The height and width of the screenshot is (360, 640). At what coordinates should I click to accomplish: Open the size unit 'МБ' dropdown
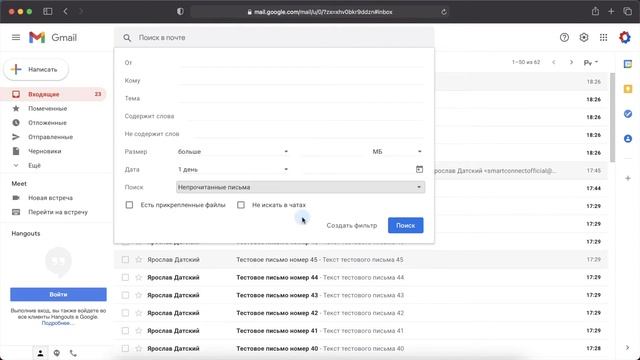coord(397,151)
